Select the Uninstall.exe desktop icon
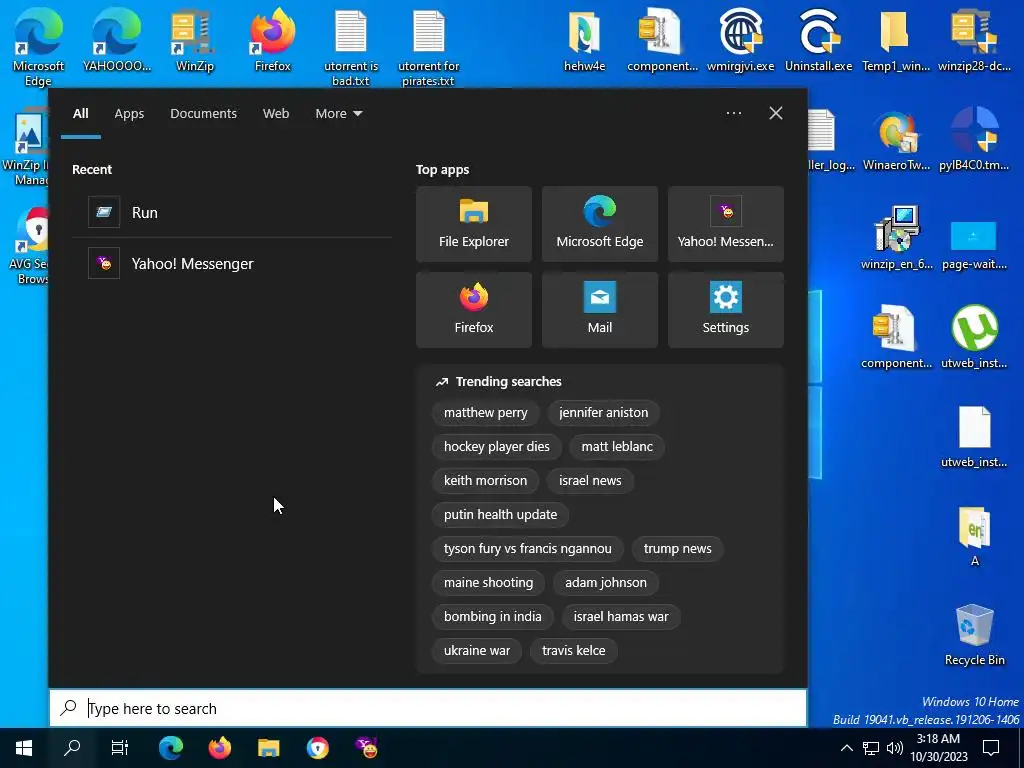Image resolution: width=1024 pixels, height=768 pixels. coord(818,40)
